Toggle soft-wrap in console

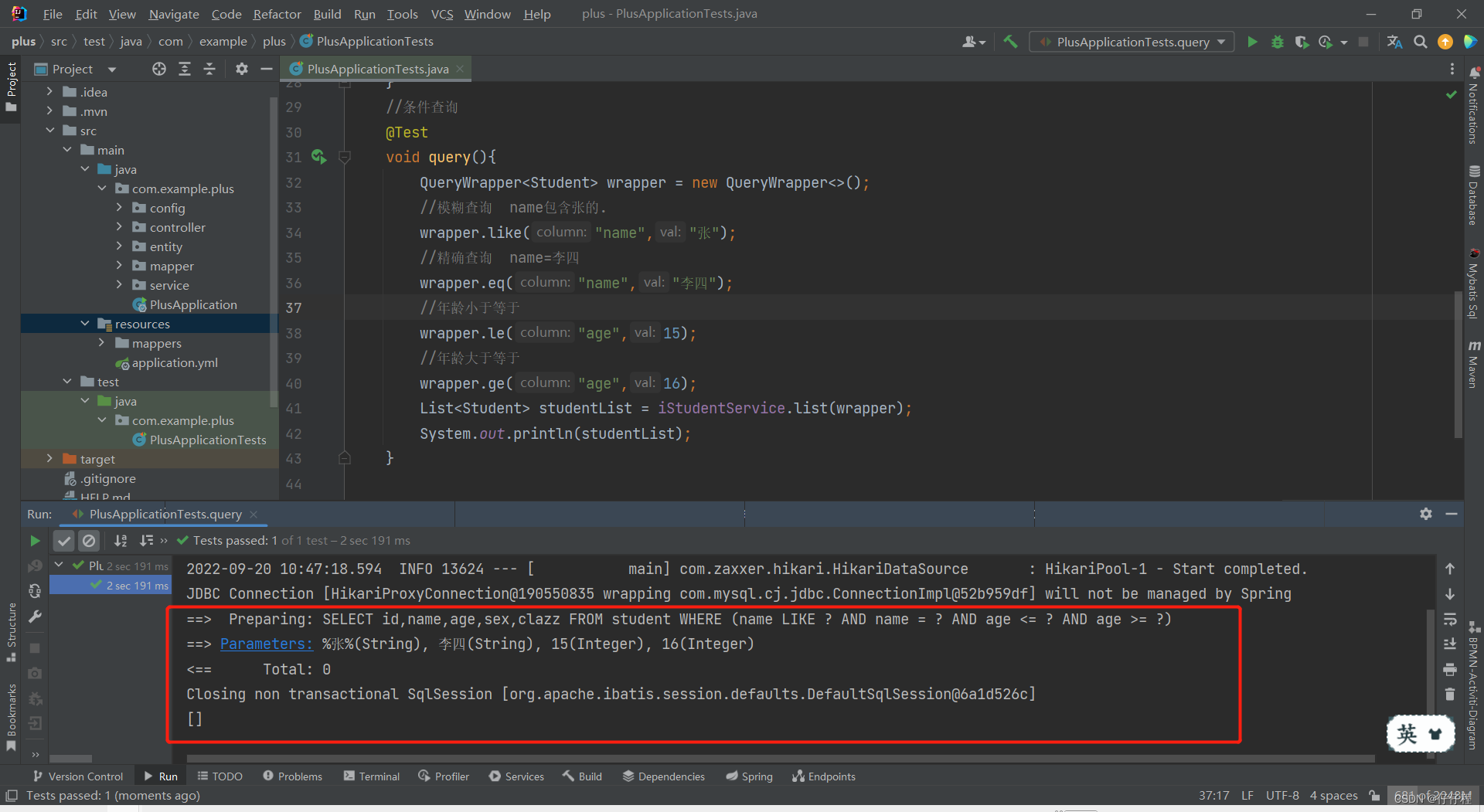pyautogui.click(x=1450, y=619)
